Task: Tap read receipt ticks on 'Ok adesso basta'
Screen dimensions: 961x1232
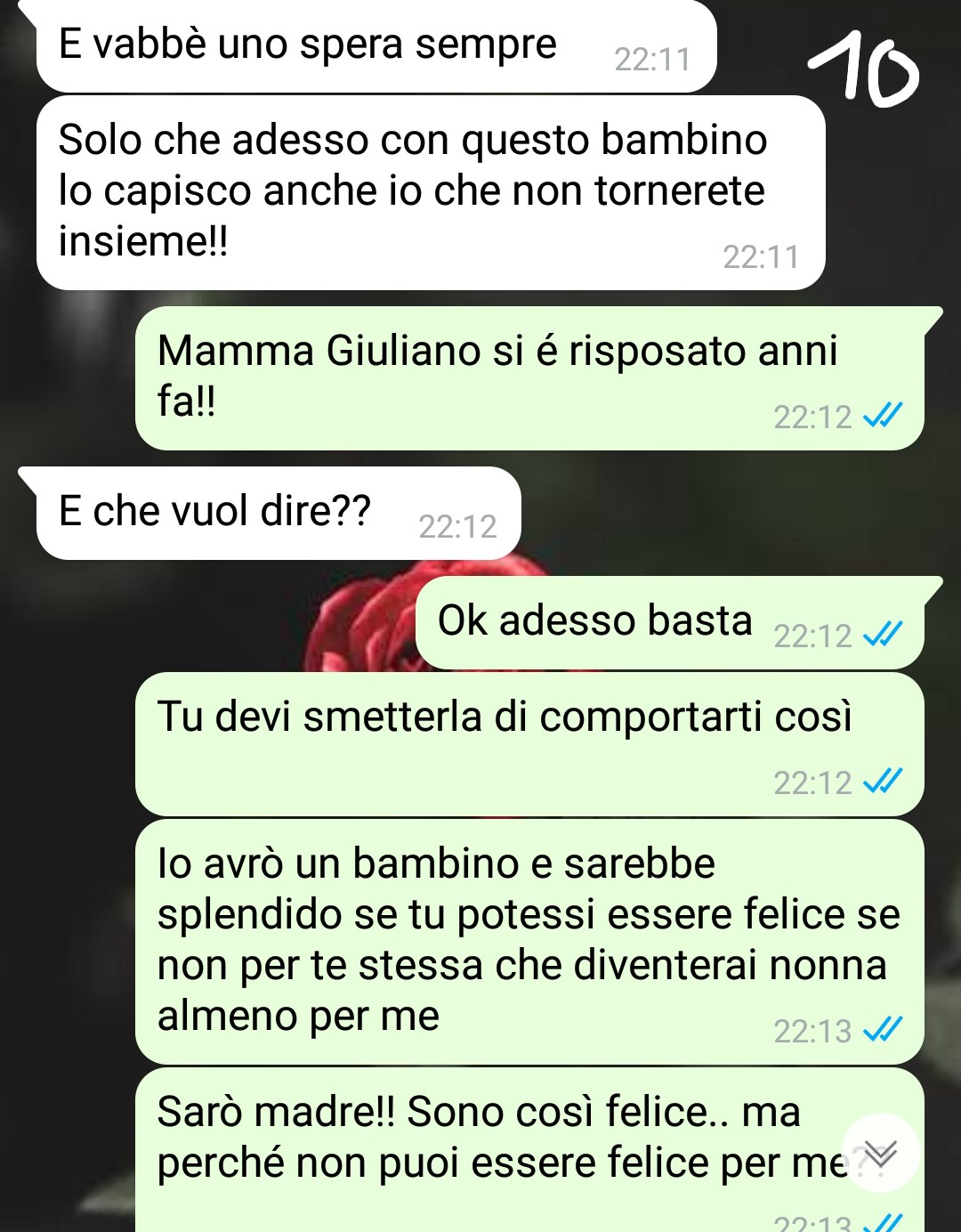Action: (884, 634)
